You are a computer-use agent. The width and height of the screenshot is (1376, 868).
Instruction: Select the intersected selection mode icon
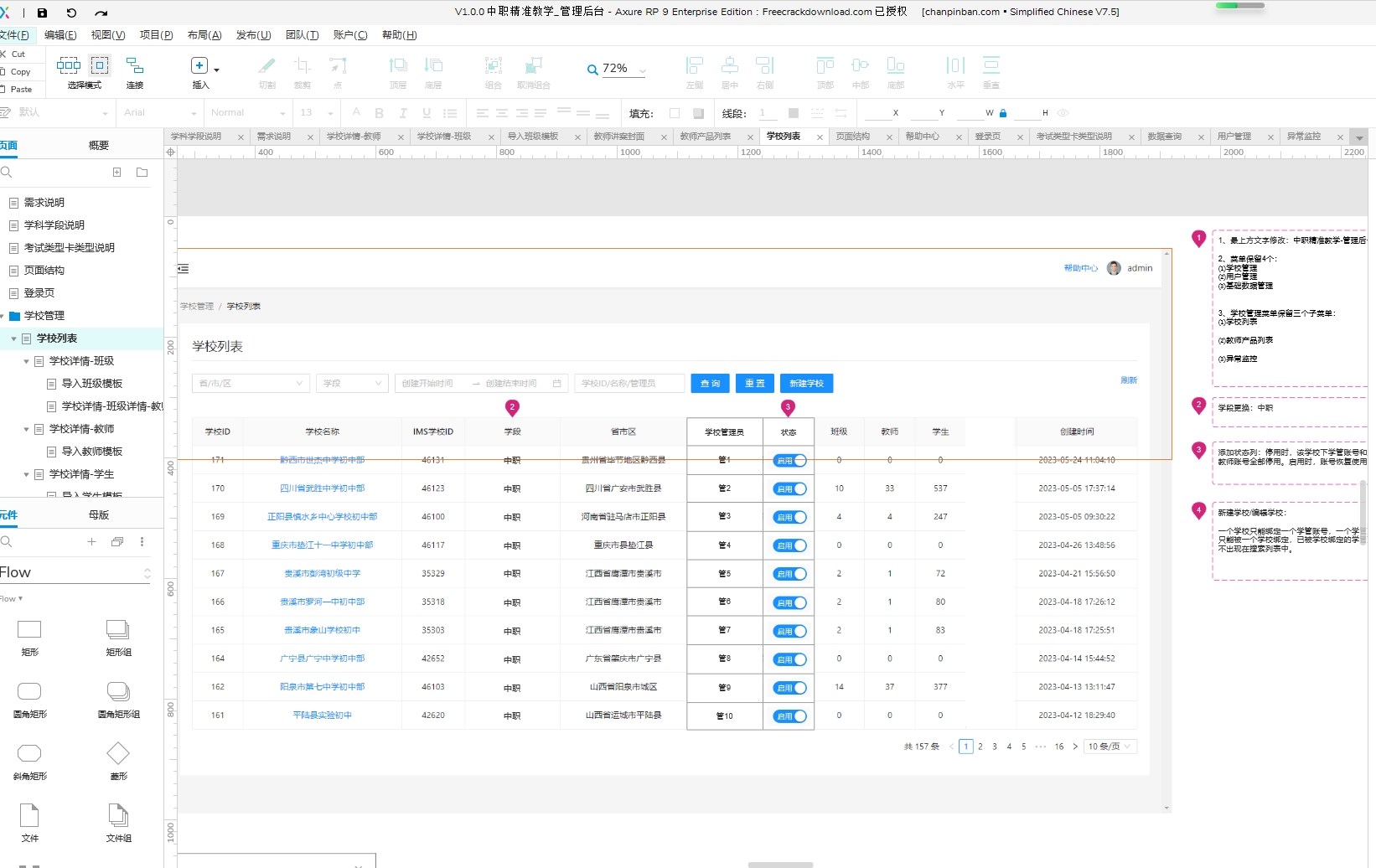[x=69, y=65]
